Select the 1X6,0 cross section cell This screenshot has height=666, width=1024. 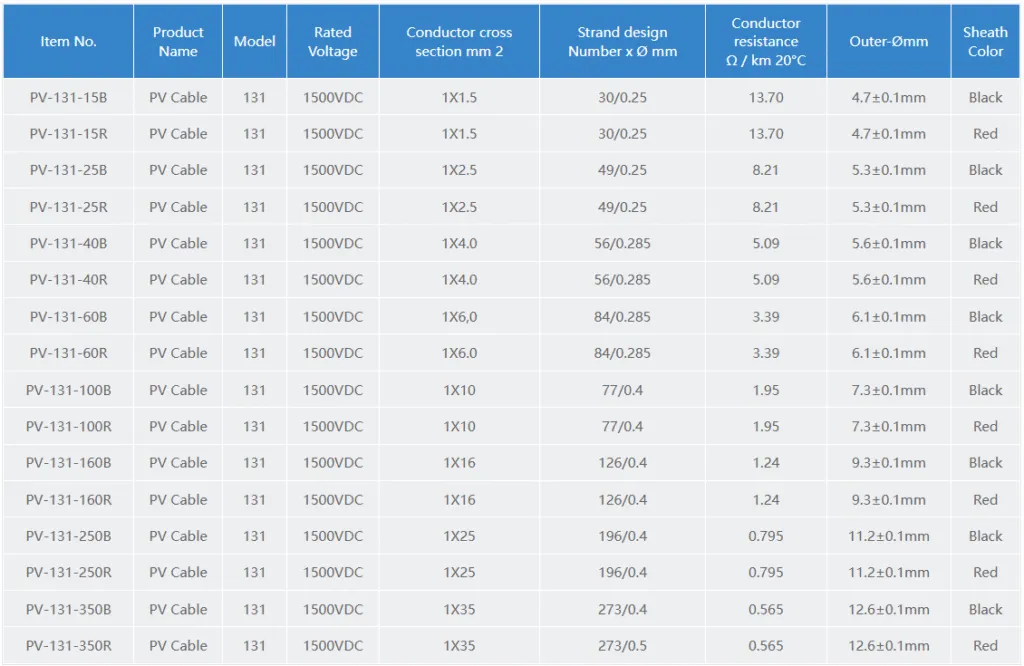459,317
